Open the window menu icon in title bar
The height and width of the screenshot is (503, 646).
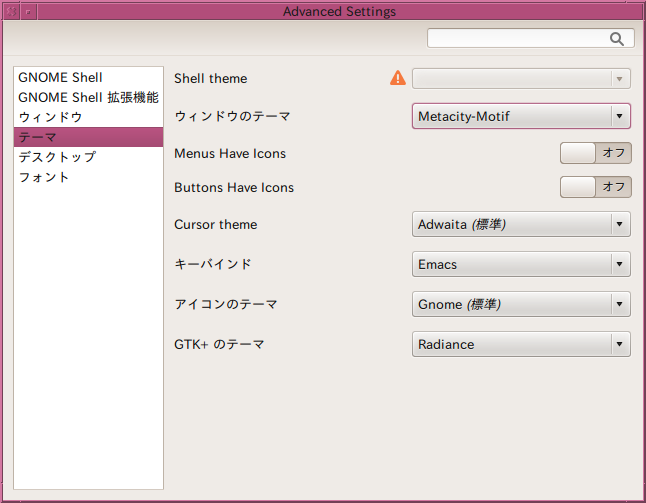pos(11,12)
